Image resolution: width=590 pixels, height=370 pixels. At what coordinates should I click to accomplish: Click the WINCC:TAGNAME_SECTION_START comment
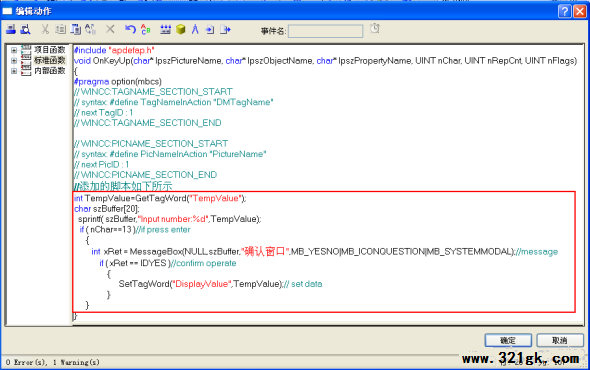click(x=153, y=91)
